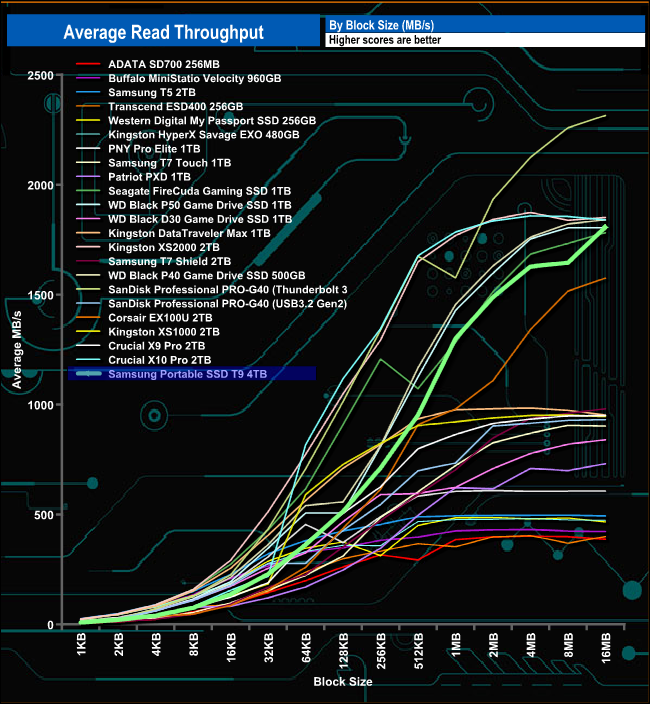Click the 16MB block size label
This screenshot has height=704, width=650.
coord(606,648)
